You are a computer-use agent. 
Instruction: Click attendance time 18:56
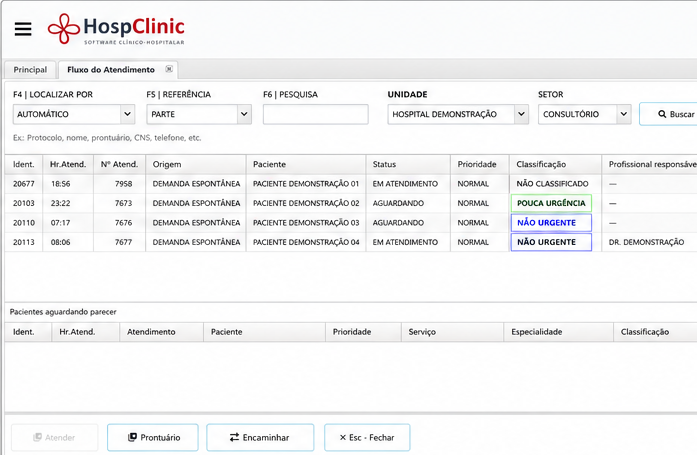pos(60,184)
